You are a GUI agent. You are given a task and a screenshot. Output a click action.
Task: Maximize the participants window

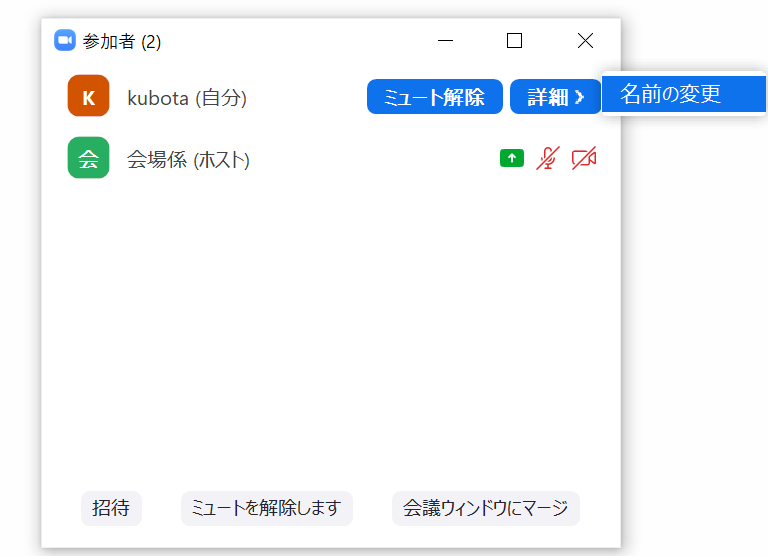514,41
